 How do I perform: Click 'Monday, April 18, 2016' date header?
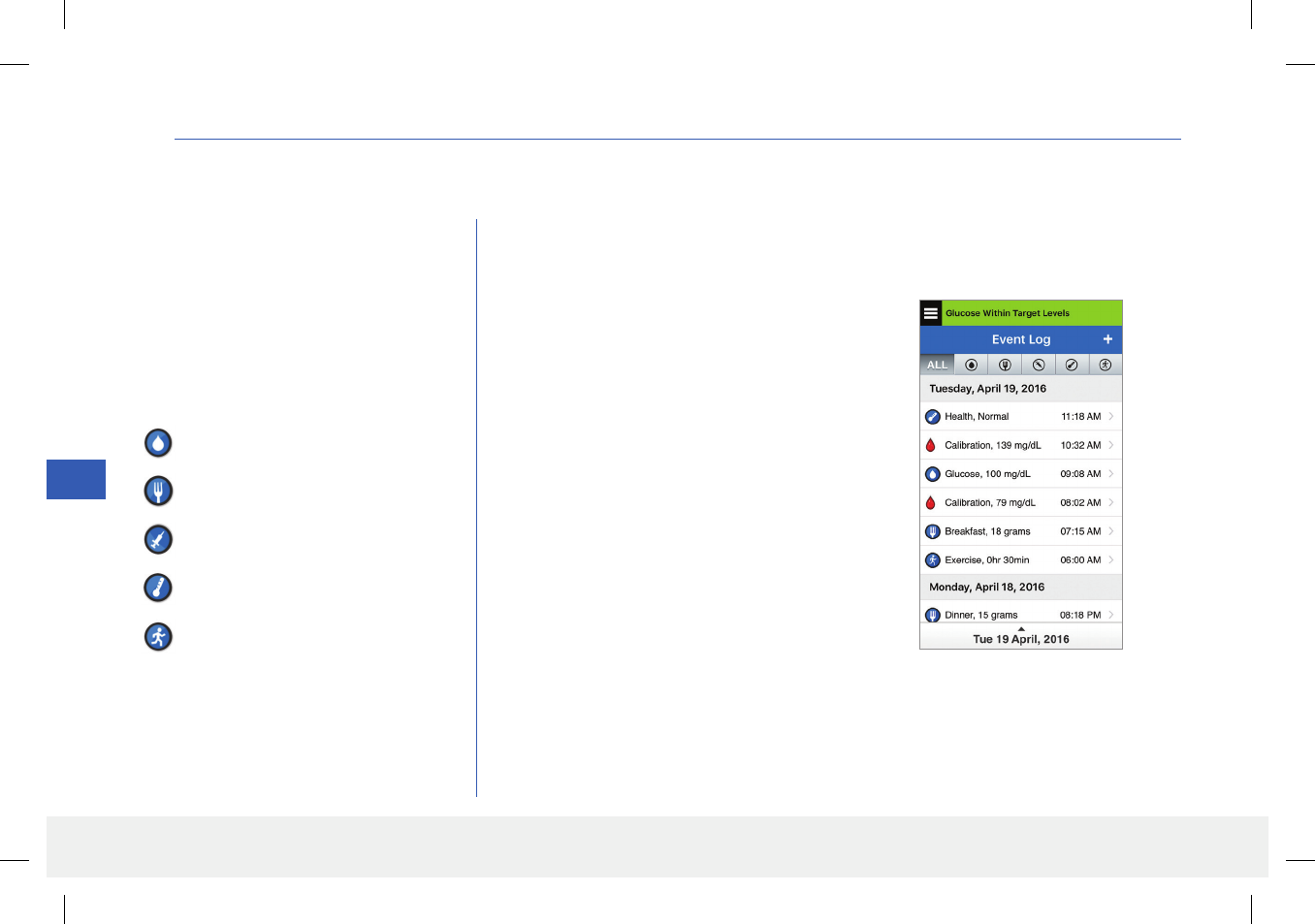(986, 587)
